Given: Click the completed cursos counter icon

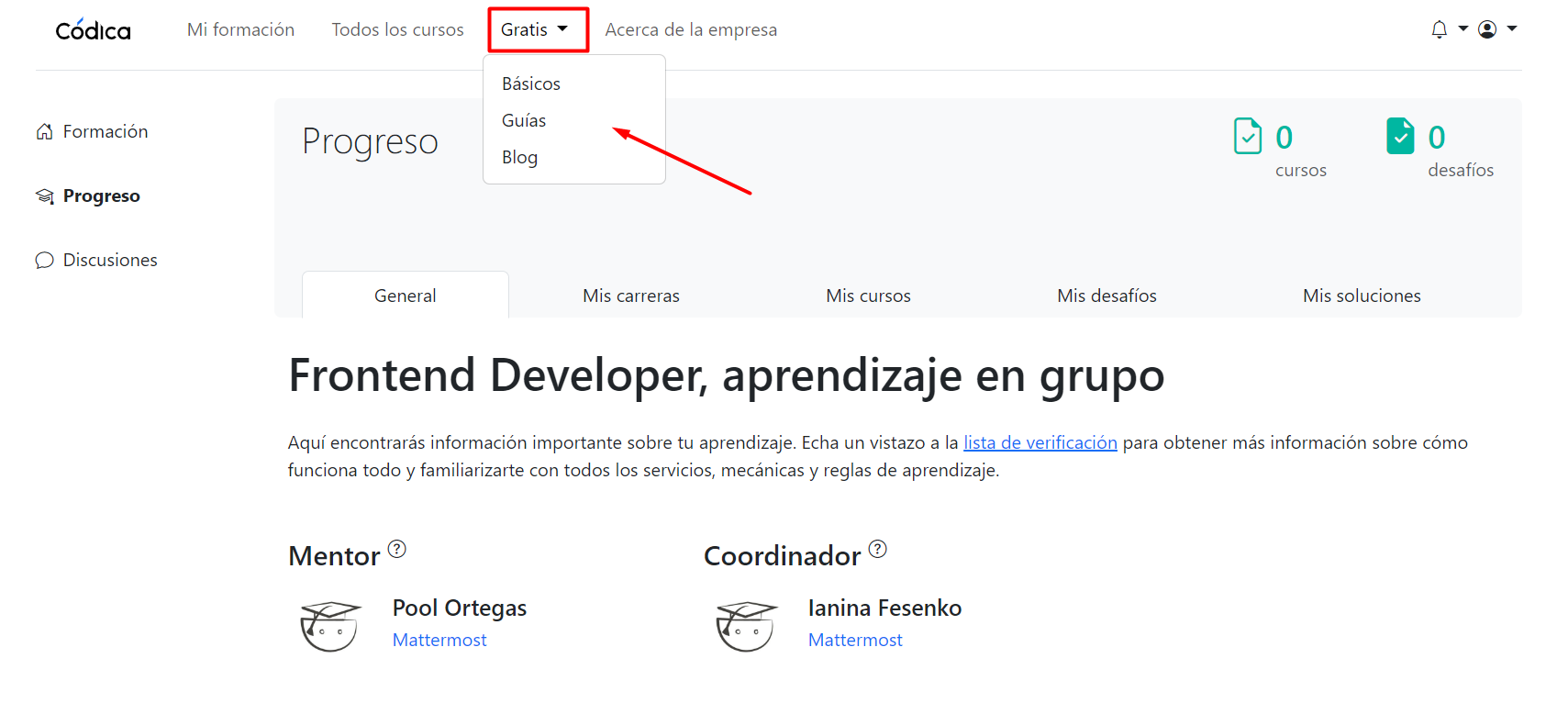Looking at the screenshot, I should pos(1247,137).
